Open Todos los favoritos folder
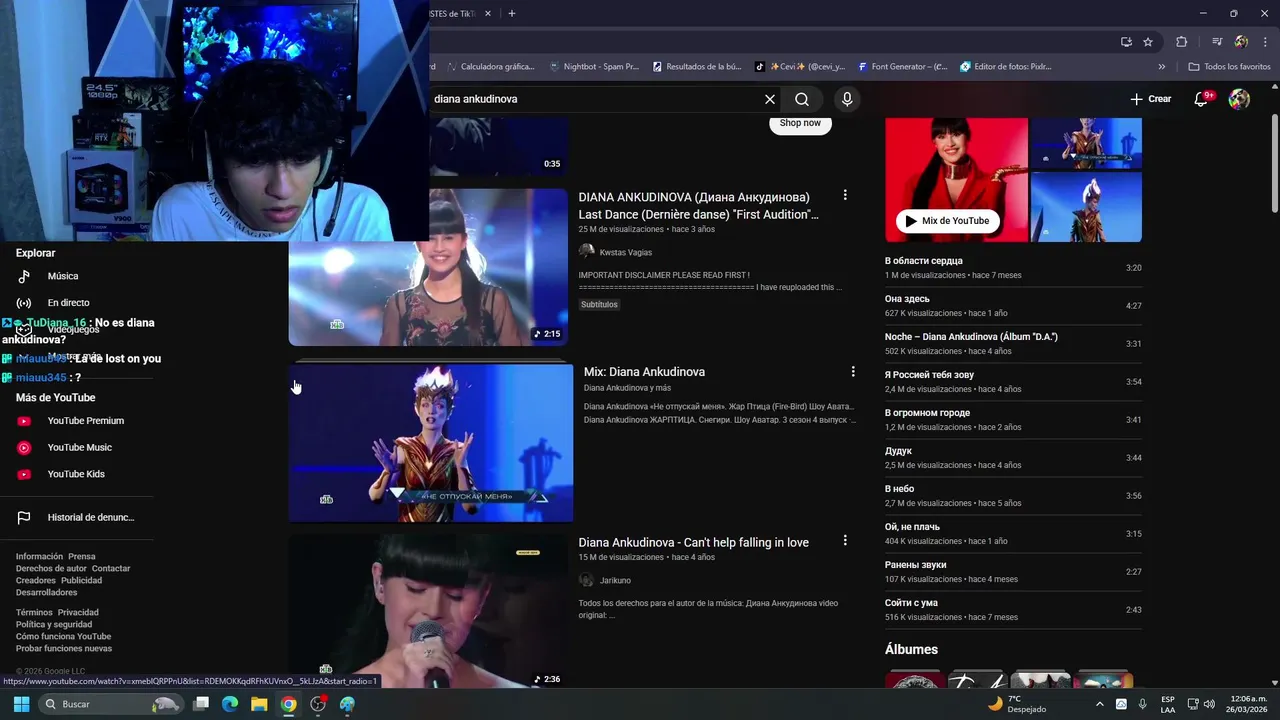Viewport: 1280px width, 720px height. tap(1230, 67)
